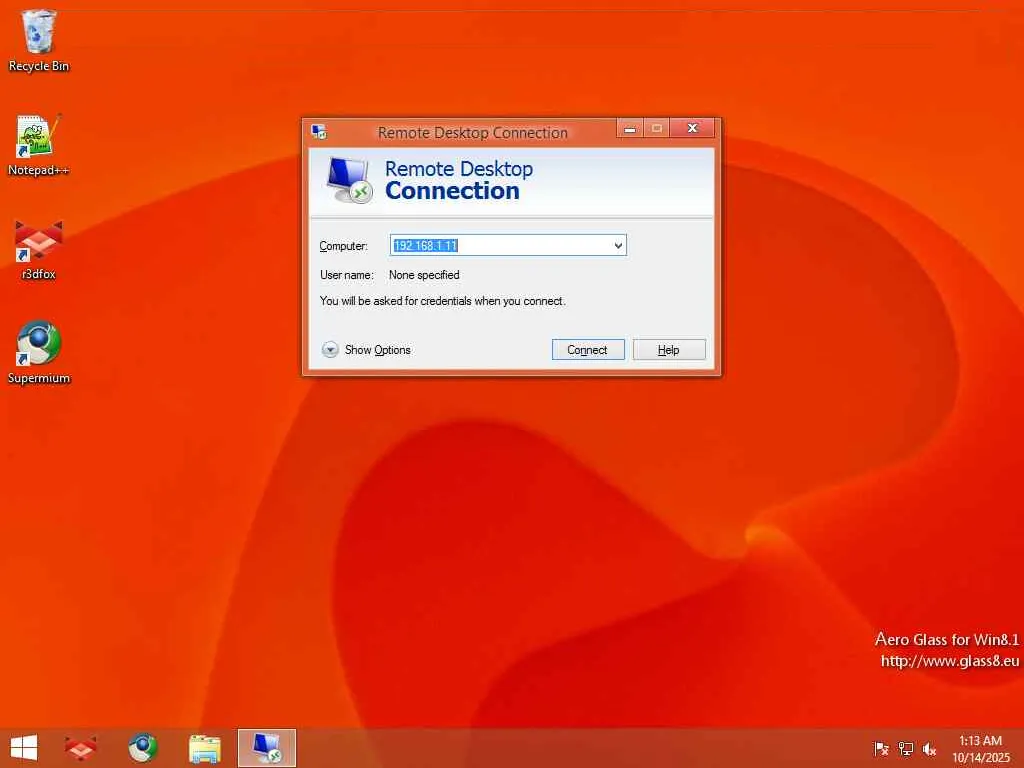Click the 'Computer:' label

(x=344, y=246)
